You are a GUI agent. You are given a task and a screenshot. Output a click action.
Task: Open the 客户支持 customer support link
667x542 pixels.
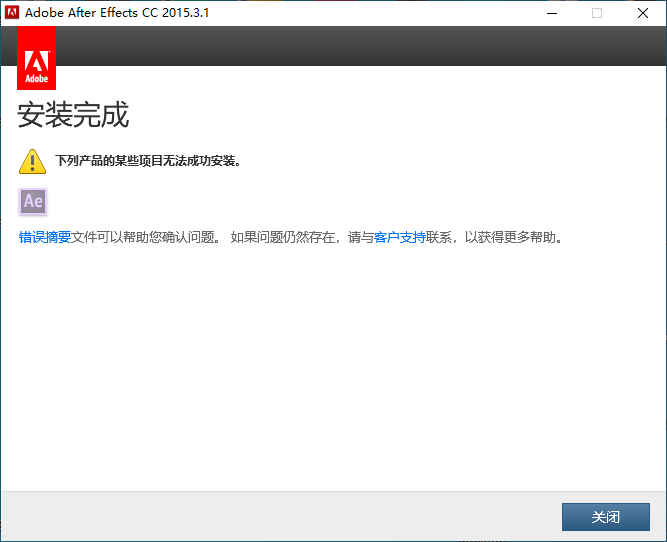[399, 237]
